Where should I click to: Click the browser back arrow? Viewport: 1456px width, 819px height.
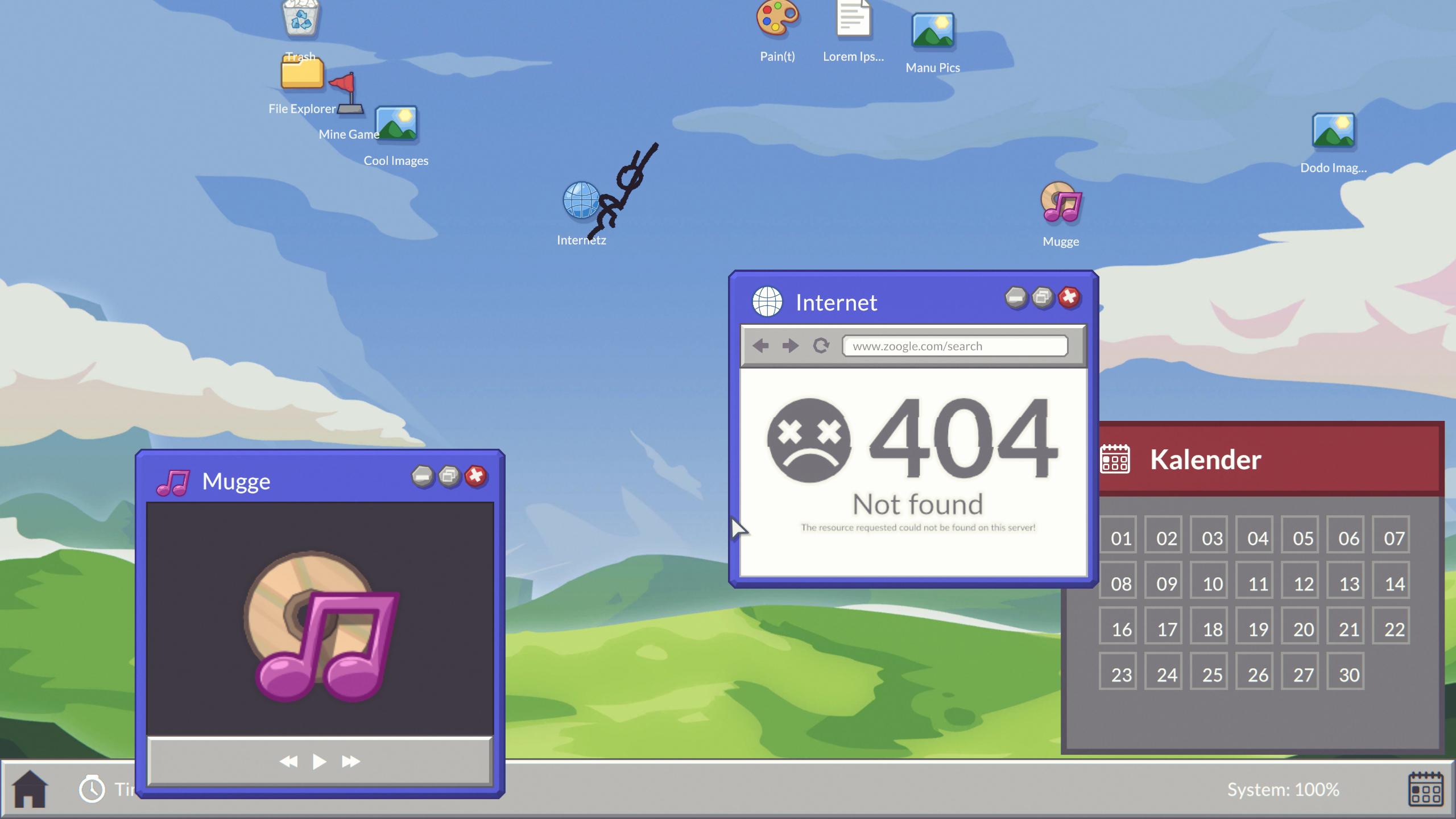coord(760,346)
